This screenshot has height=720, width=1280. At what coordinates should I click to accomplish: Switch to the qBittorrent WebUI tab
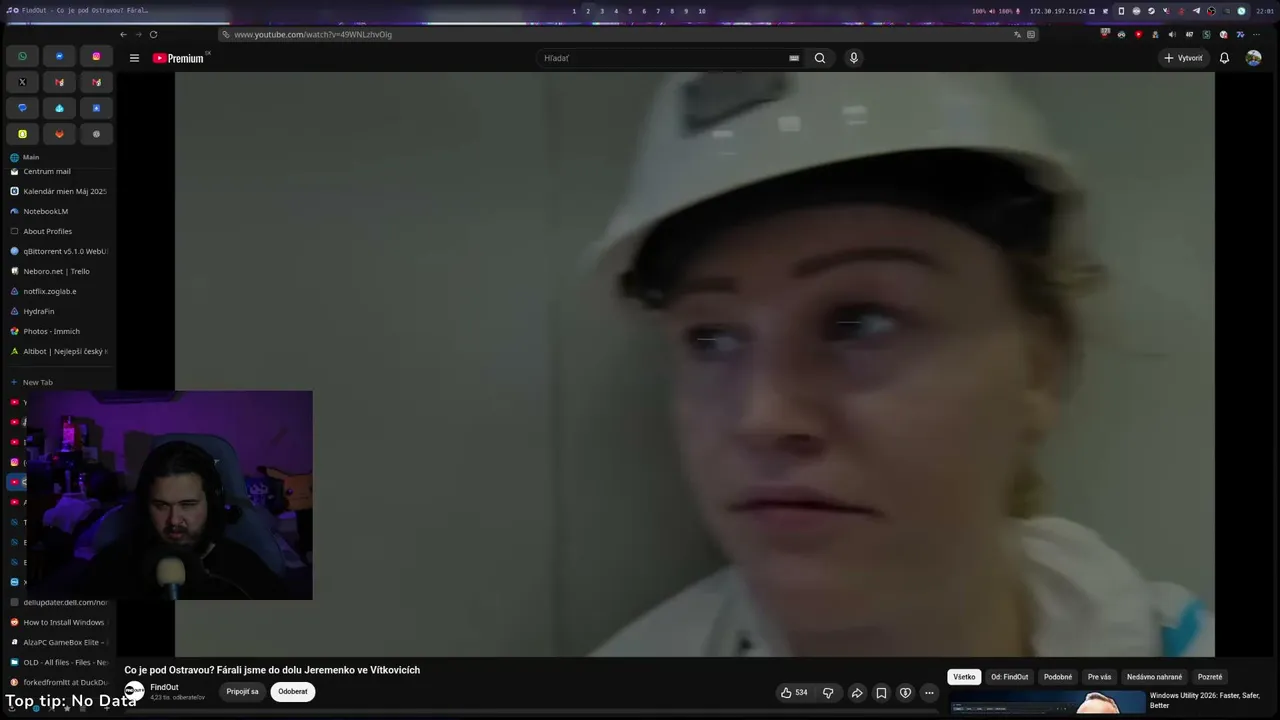58,251
